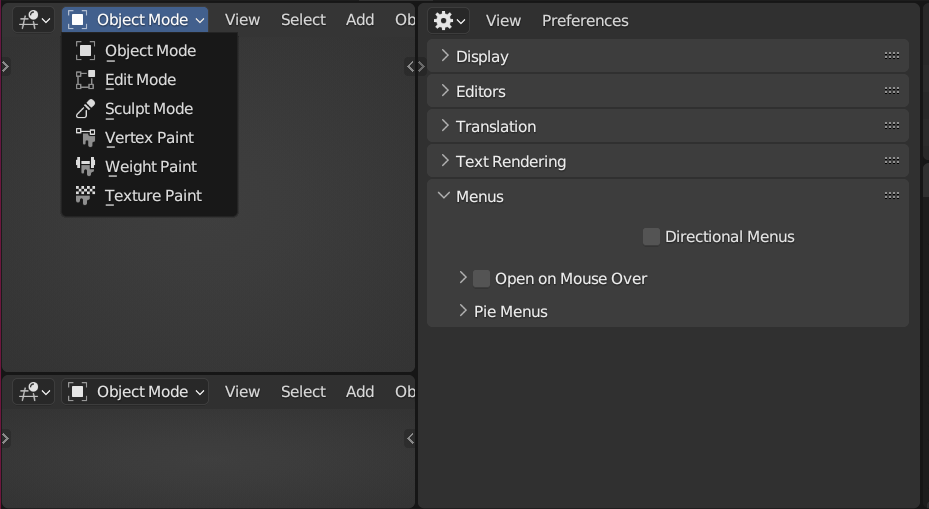
Task: Click the Vertex Paint icon
Action: [85, 138]
